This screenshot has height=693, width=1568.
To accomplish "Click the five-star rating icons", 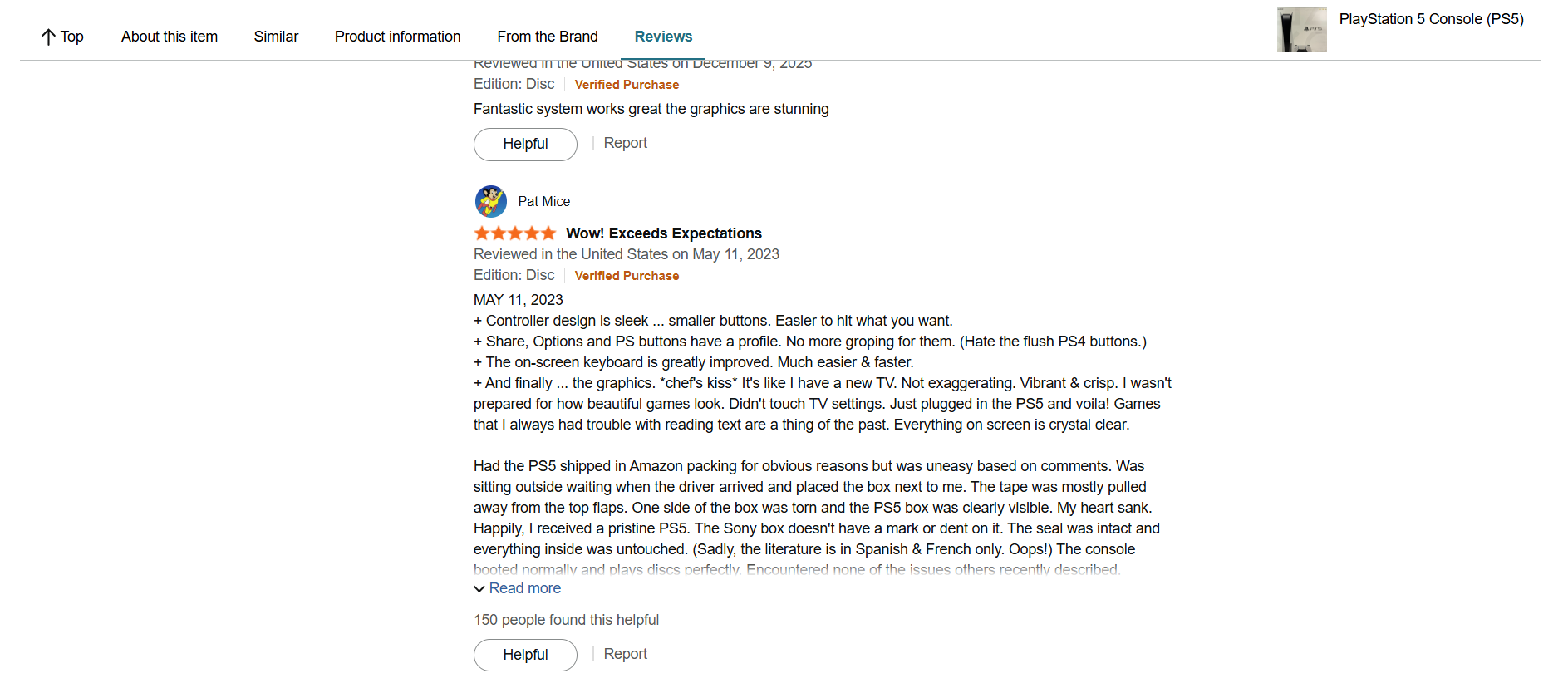I will coord(514,233).
